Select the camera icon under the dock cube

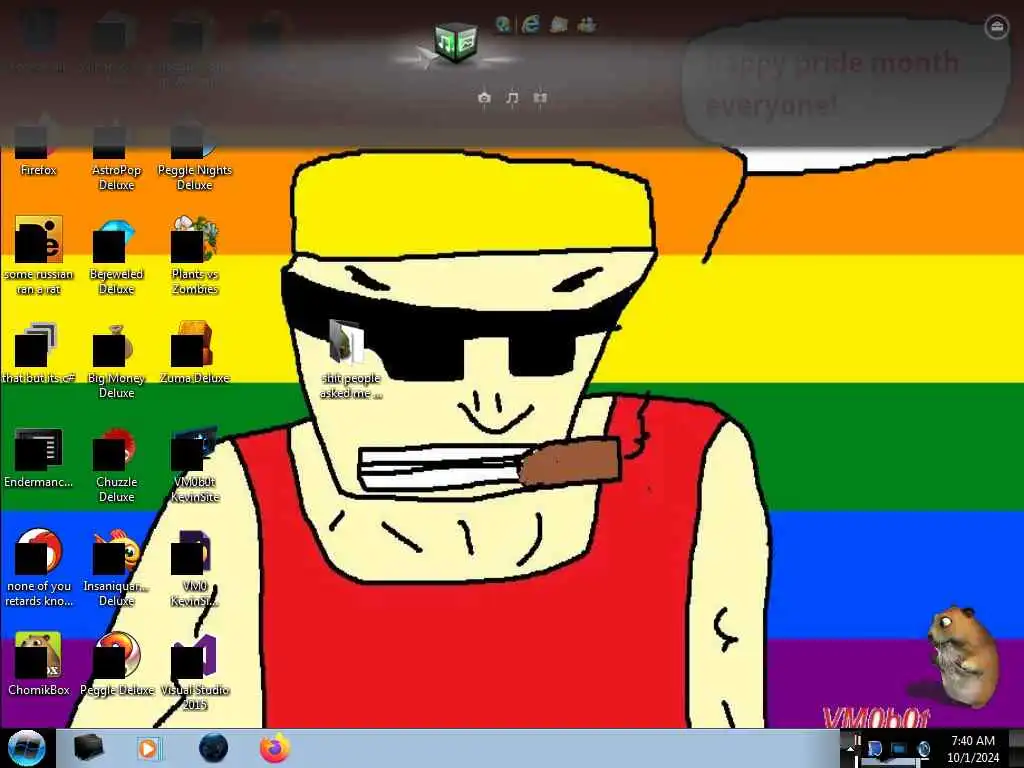[x=484, y=98]
